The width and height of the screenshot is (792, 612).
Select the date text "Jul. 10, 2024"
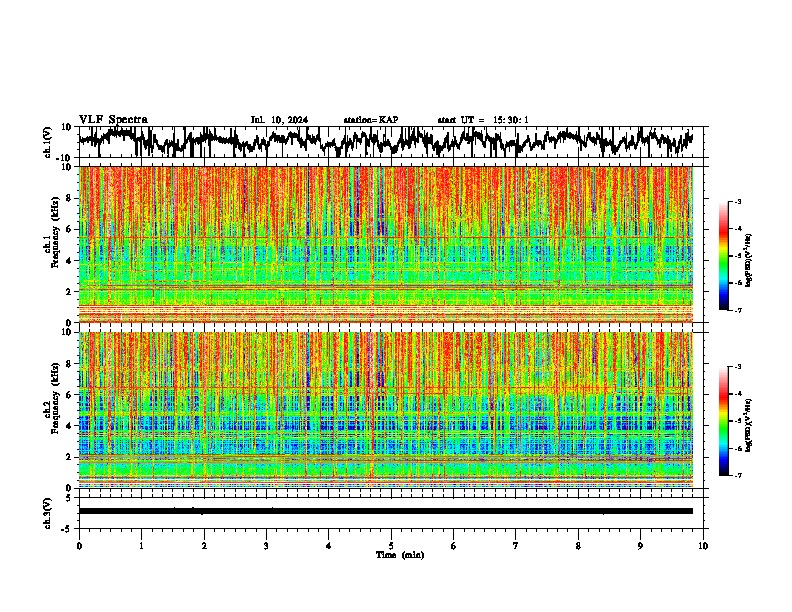279,120
